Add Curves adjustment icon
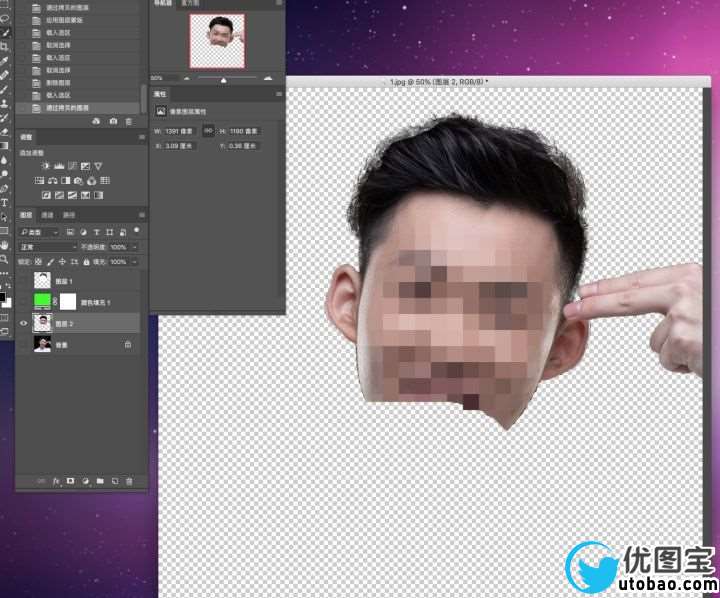720x598 pixels. pyautogui.click(x=73, y=166)
